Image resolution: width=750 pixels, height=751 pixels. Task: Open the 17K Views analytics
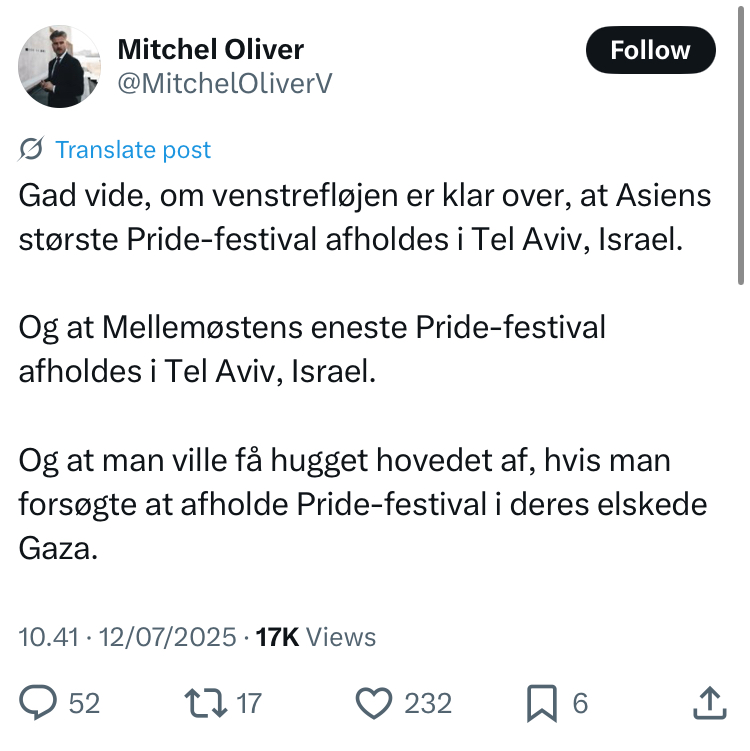(316, 637)
